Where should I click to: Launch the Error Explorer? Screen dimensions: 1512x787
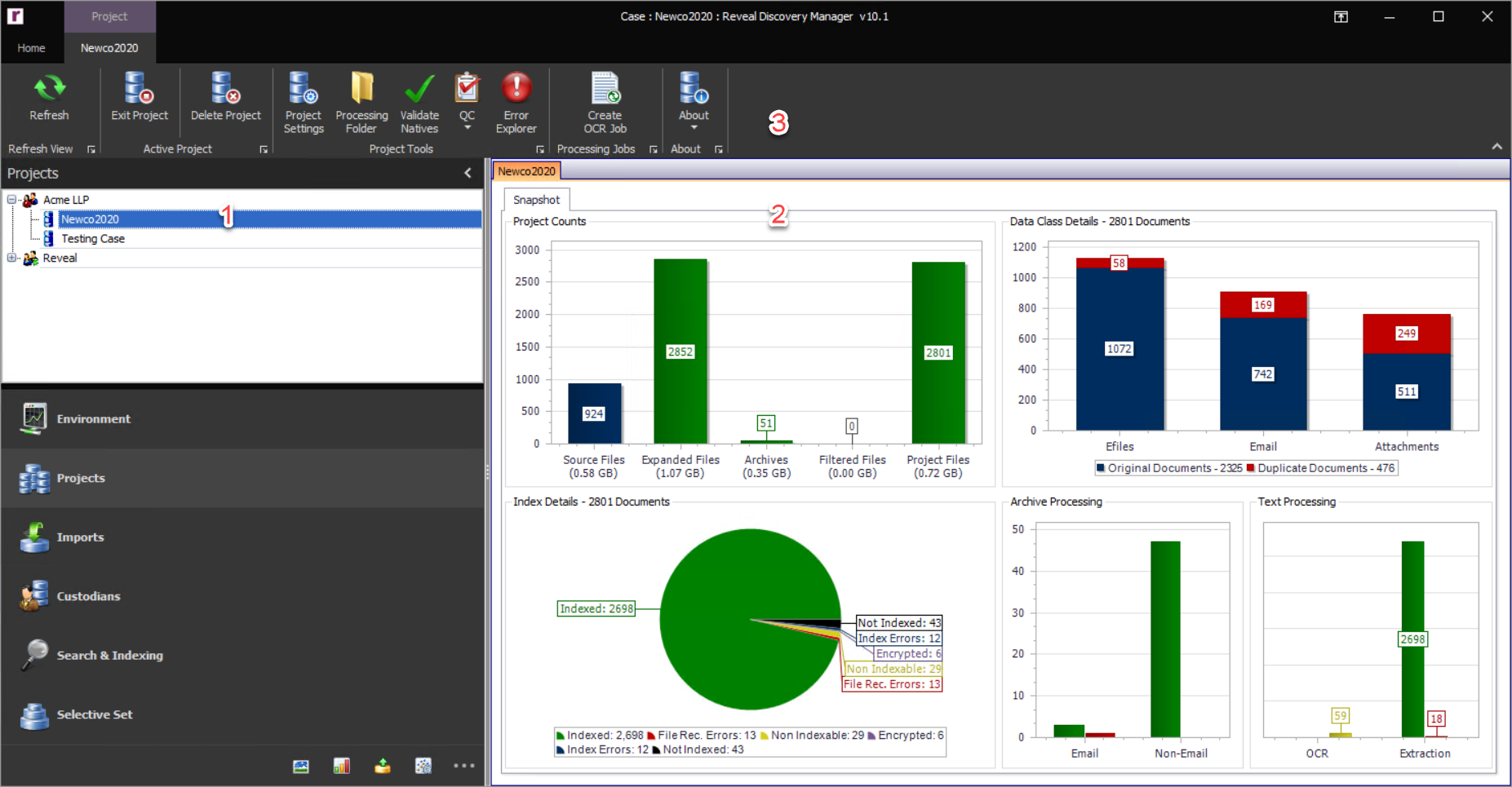[x=516, y=103]
